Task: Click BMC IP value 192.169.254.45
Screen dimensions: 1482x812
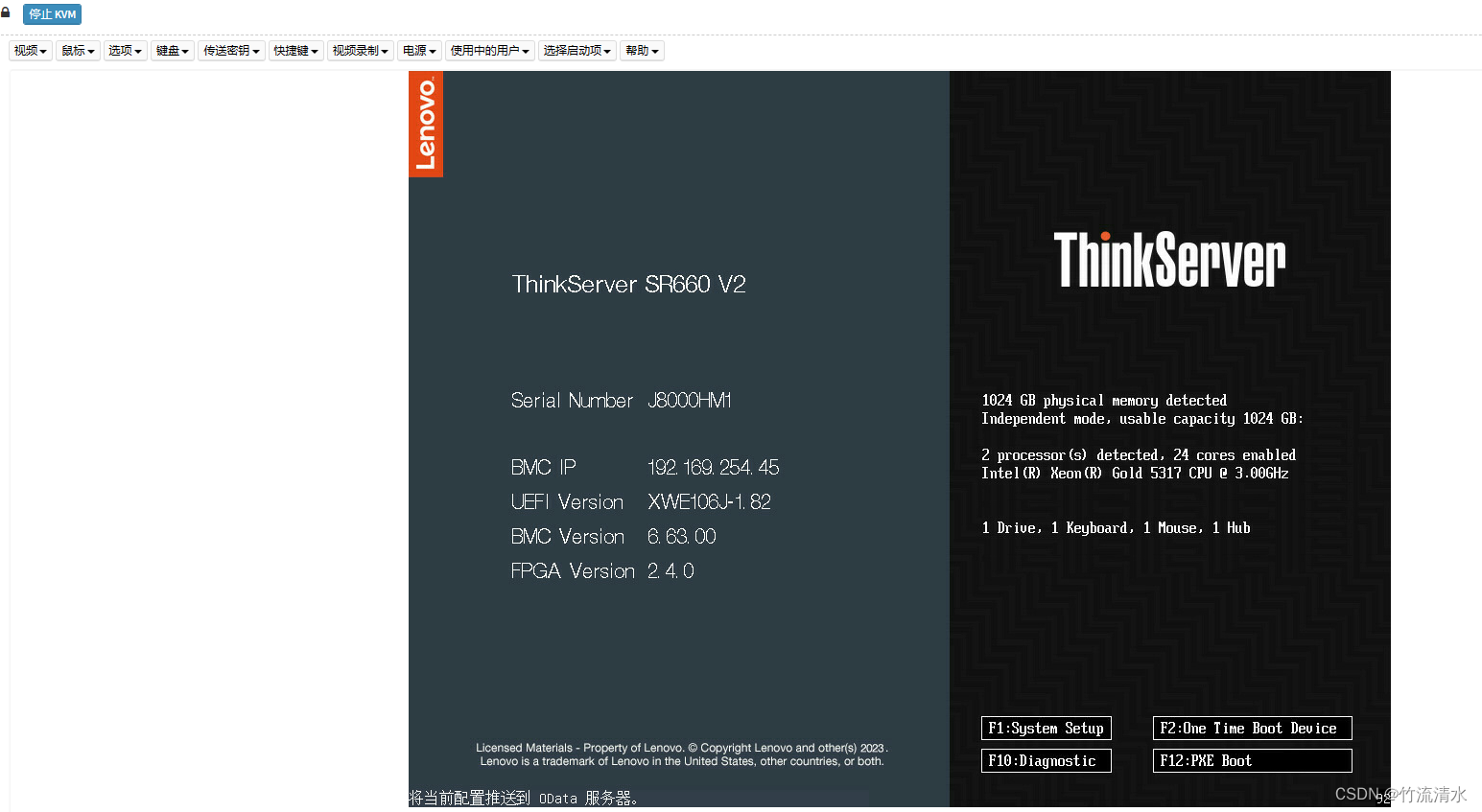Action: 713,468
